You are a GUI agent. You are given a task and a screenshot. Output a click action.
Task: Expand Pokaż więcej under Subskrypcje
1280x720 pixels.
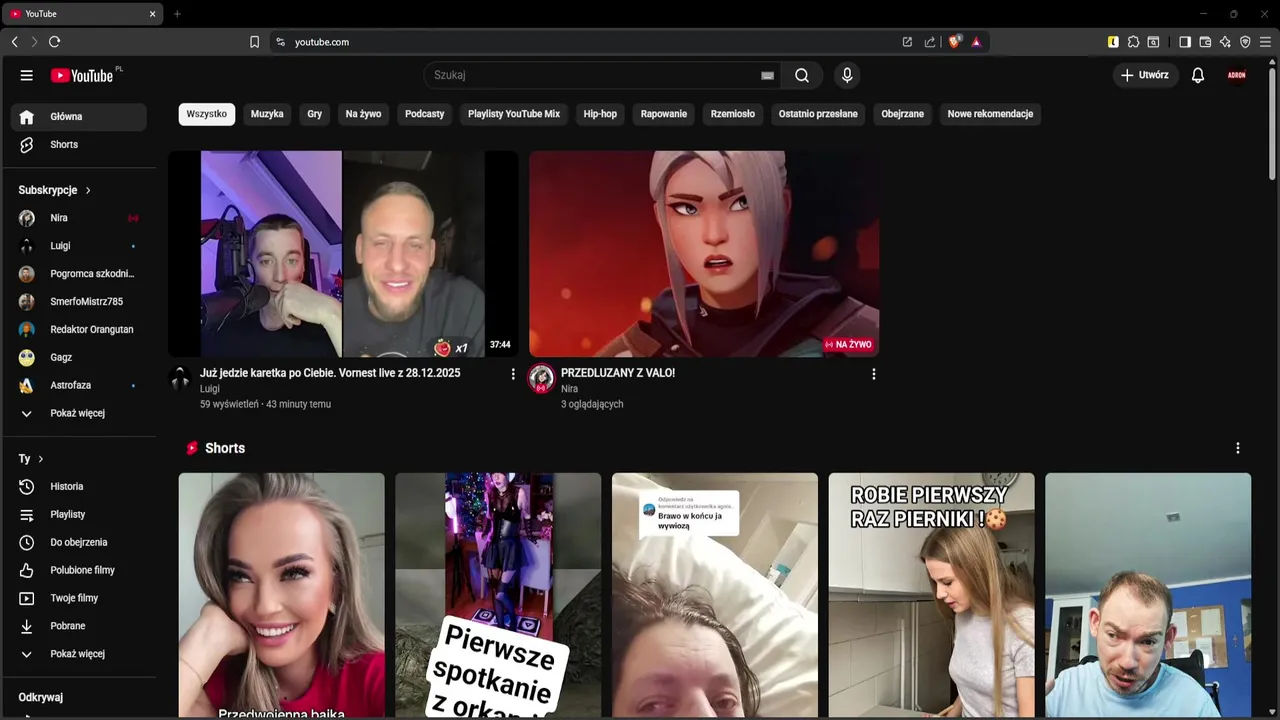79,414
